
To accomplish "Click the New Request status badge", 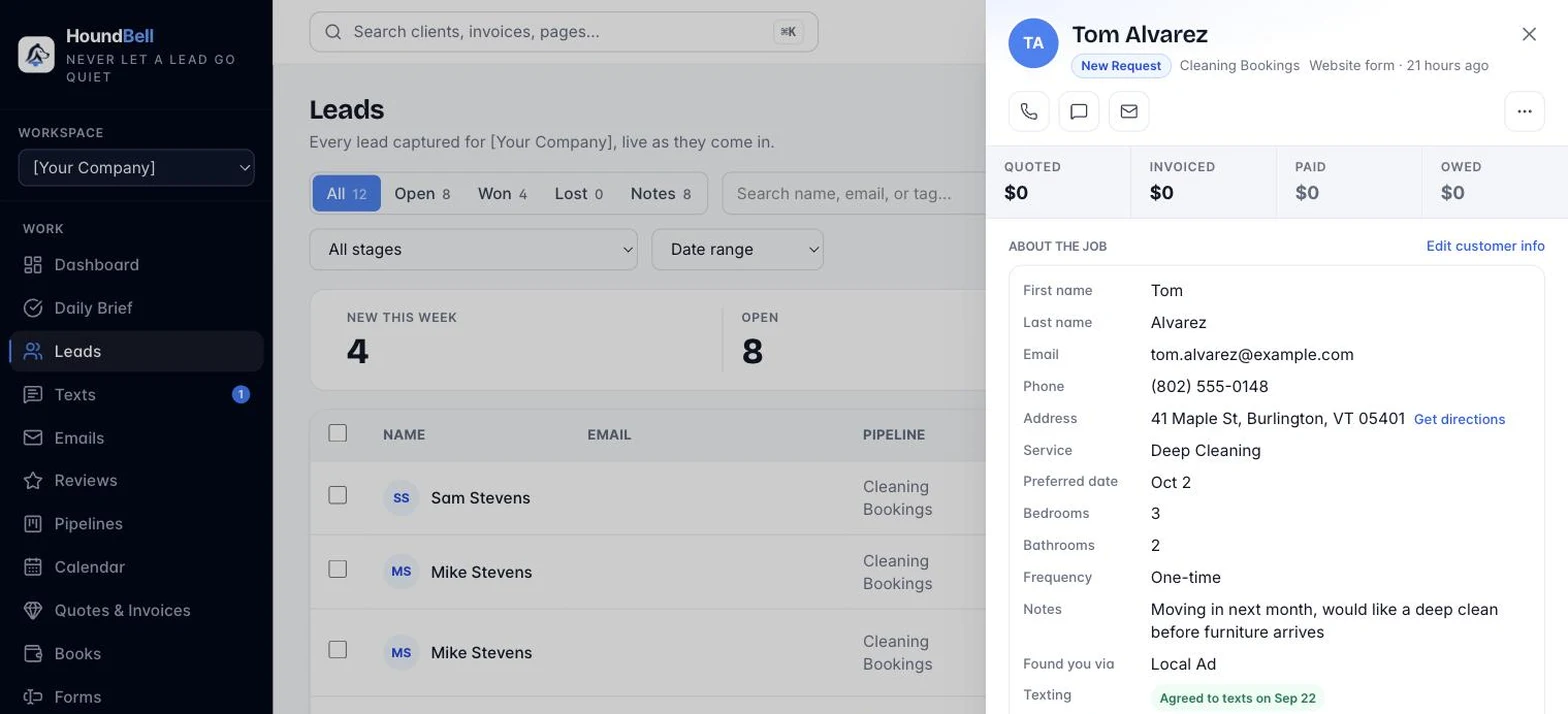I will click(x=1121, y=66).
